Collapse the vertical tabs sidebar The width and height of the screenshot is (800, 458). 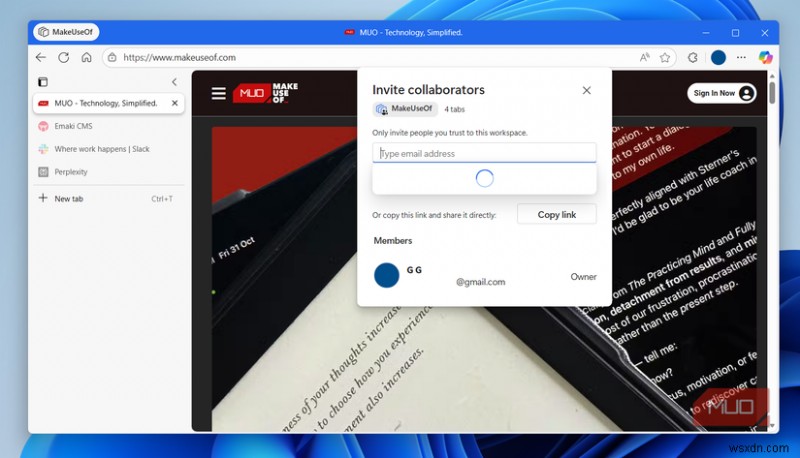pos(174,82)
